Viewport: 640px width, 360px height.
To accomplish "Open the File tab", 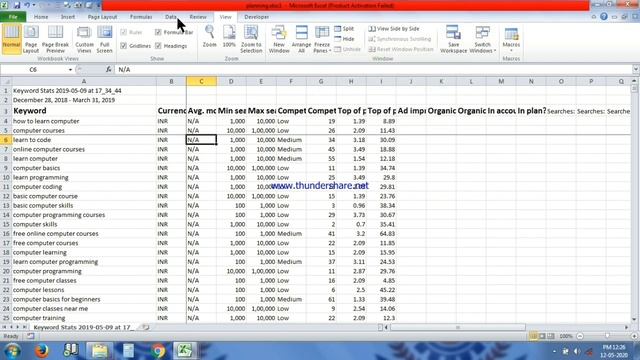I will [x=13, y=17].
